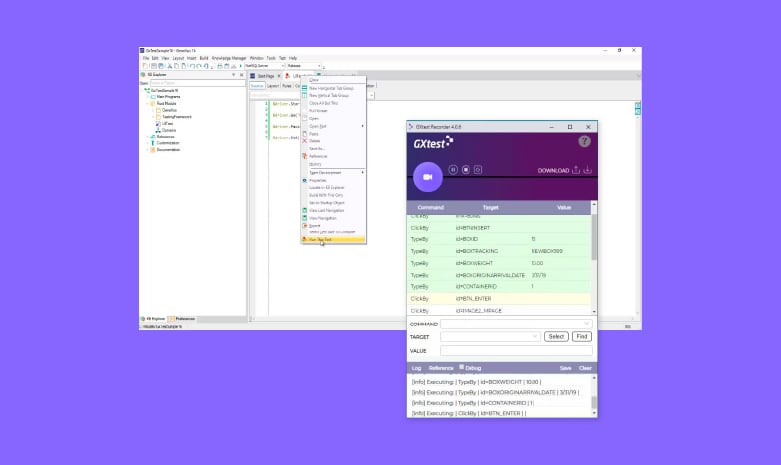
Task: Open the Release configuration dropdown
Action: [304, 66]
